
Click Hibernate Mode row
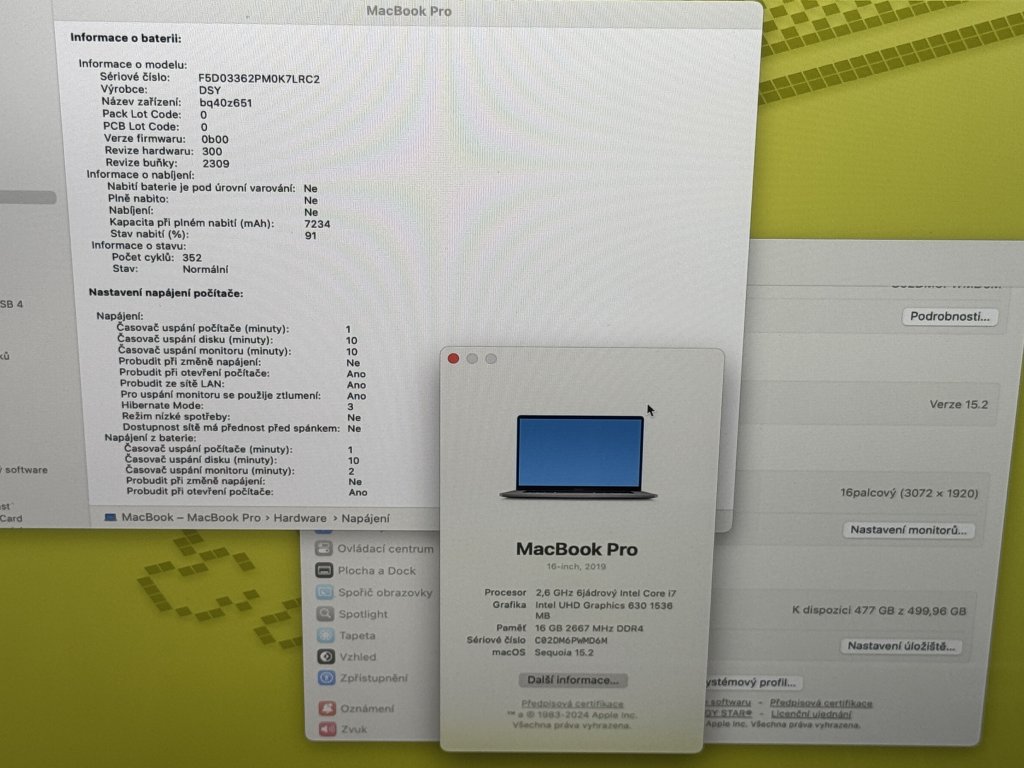point(238,406)
